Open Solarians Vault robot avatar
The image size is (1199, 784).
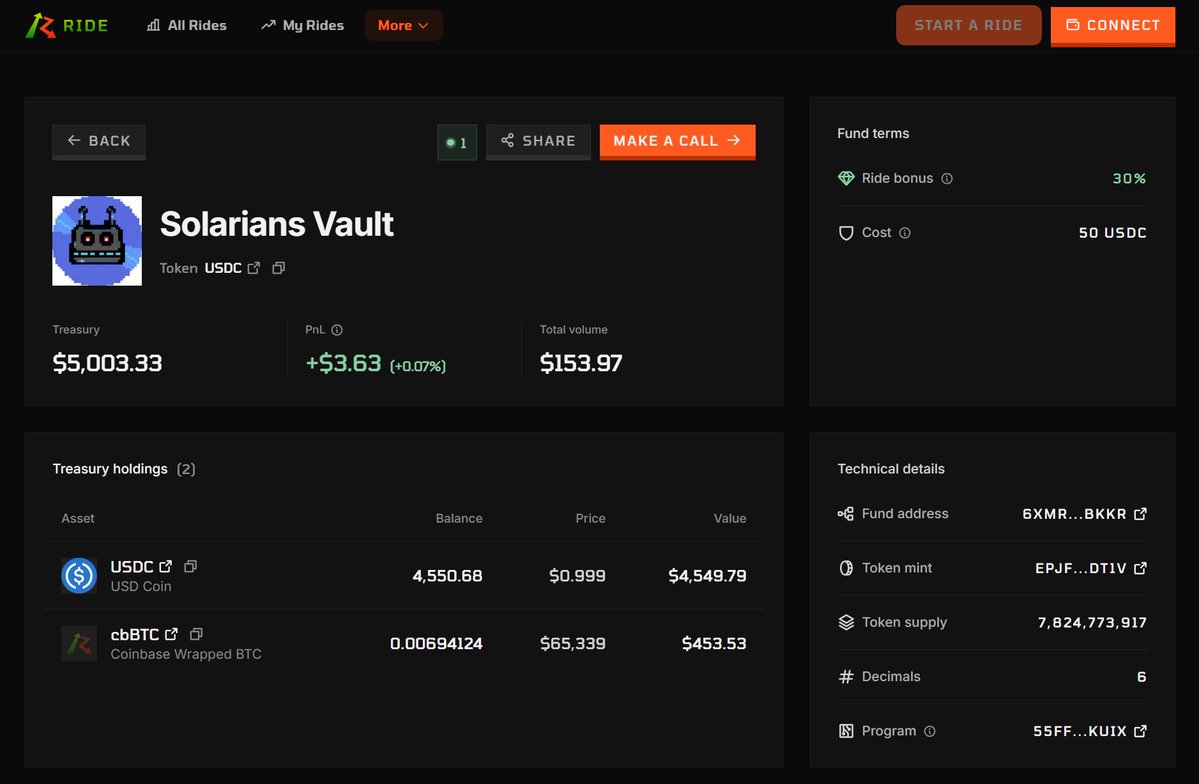tap(97, 241)
